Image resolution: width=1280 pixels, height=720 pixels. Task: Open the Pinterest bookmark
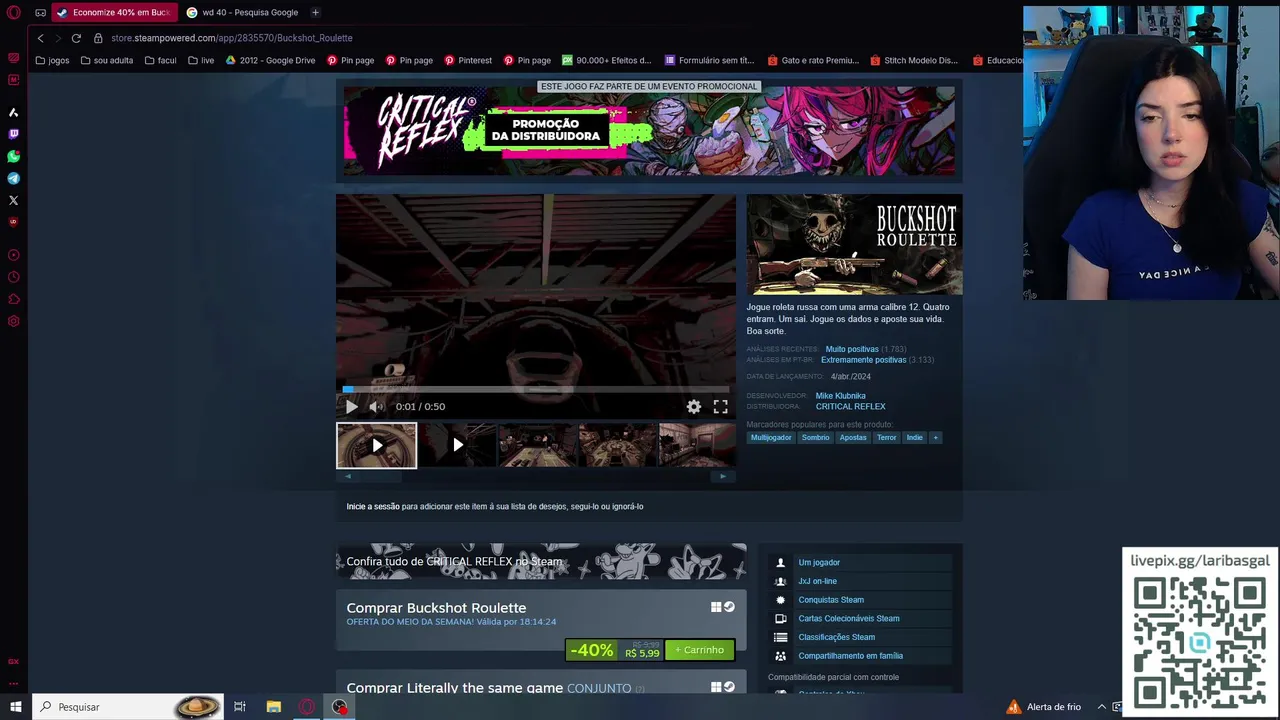coord(468,60)
